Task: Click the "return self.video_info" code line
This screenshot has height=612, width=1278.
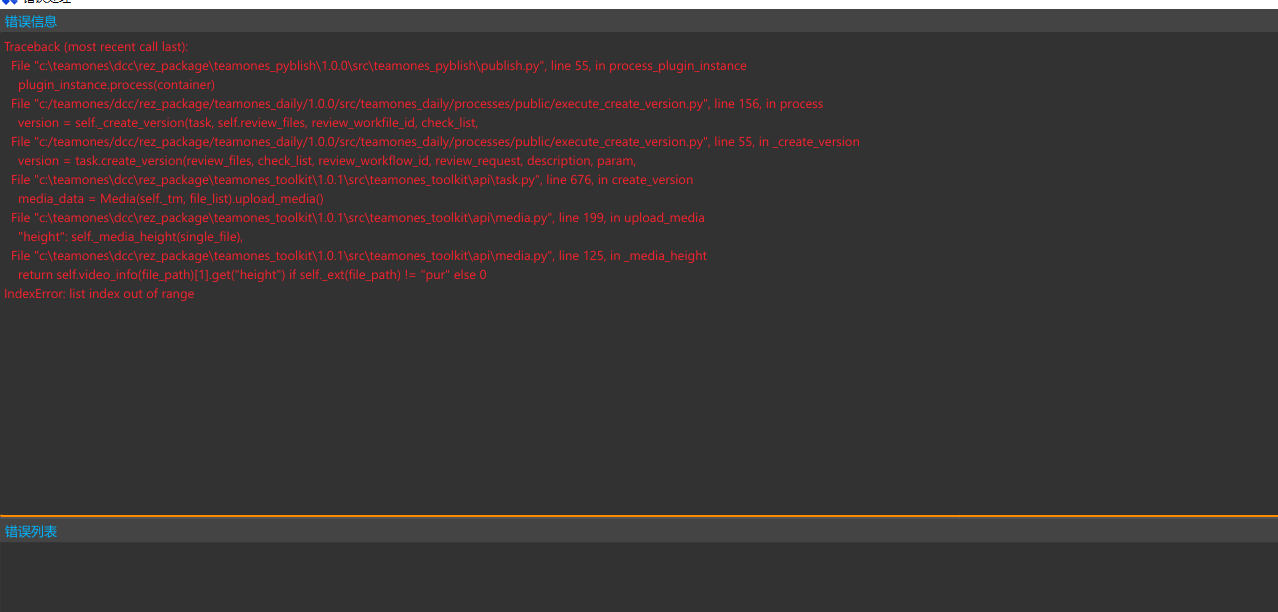Action: (252, 275)
